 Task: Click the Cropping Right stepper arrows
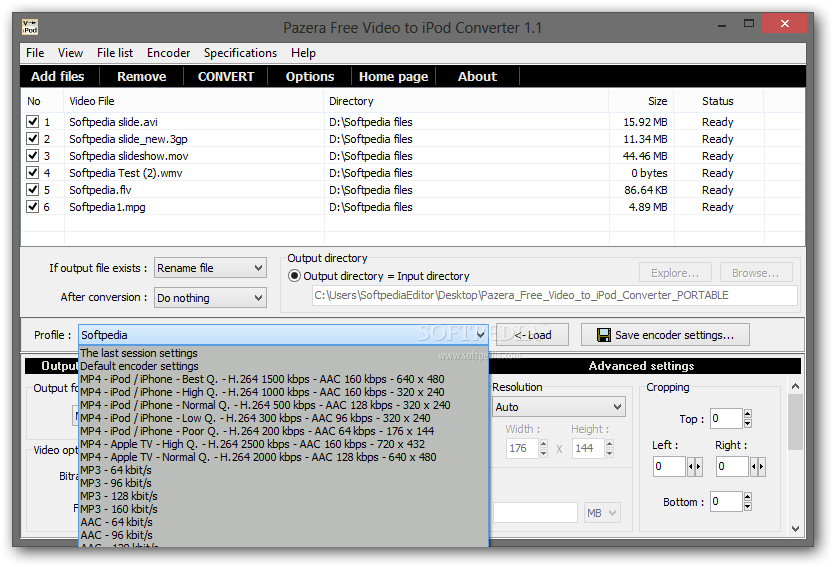coord(757,466)
